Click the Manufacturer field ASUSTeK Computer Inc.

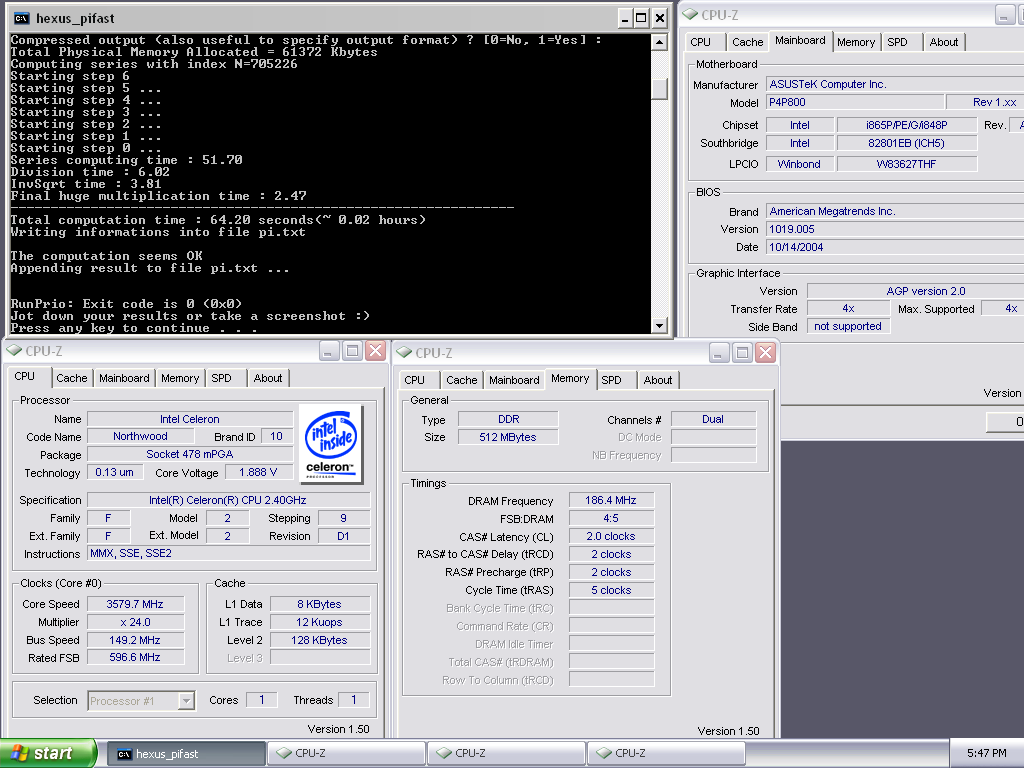click(895, 84)
